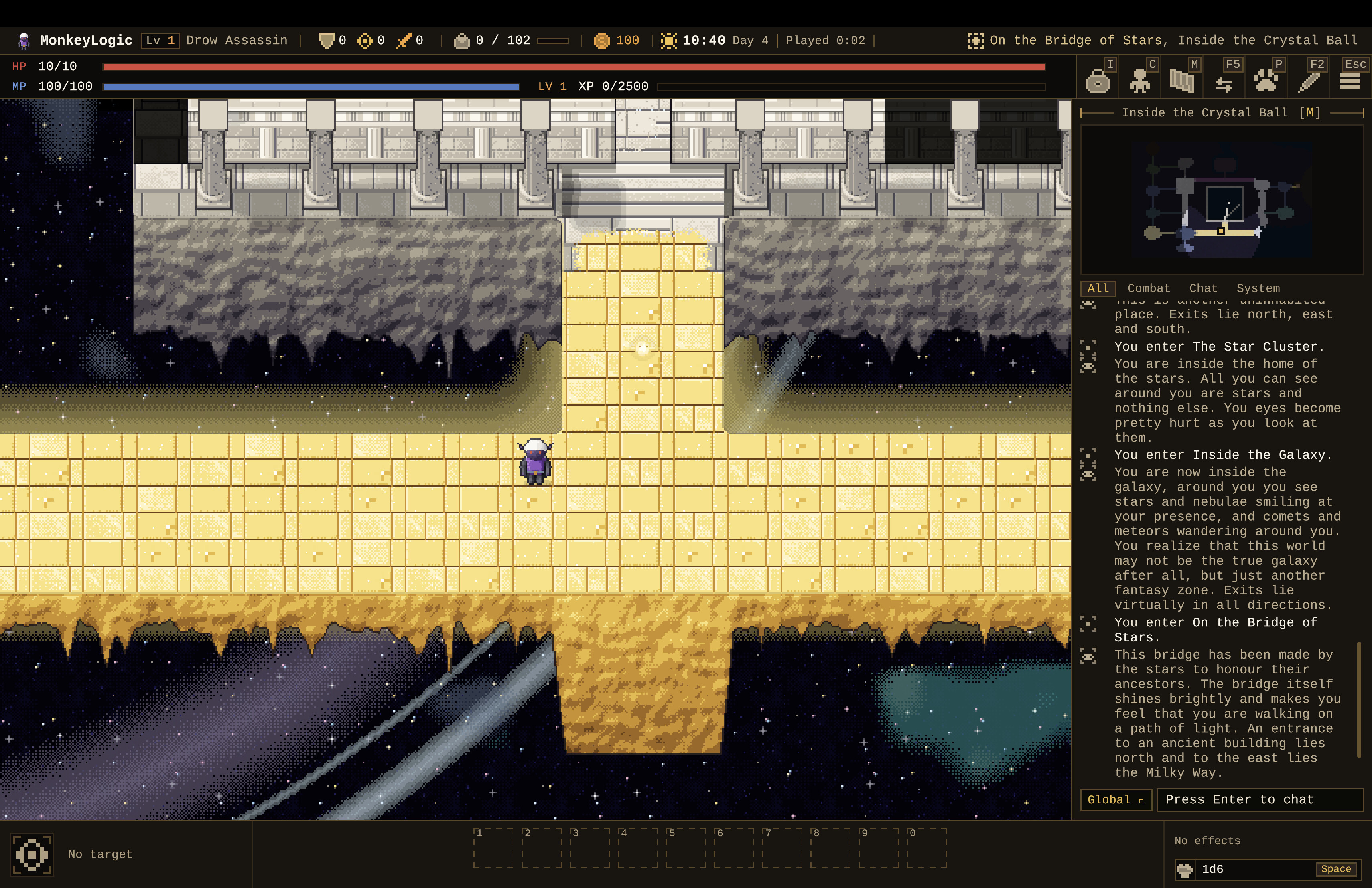1372x888 pixels.
Task: Click the location marker icon in header
Action: [976, 41]
